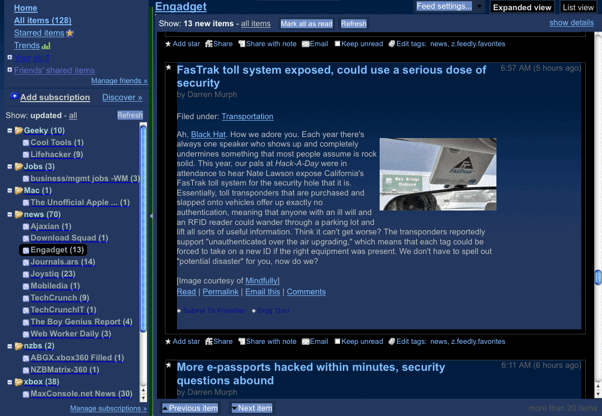Expand Friends' shared items section
Image resolution: width=602 pixels, height=416 pixels.
10,69
